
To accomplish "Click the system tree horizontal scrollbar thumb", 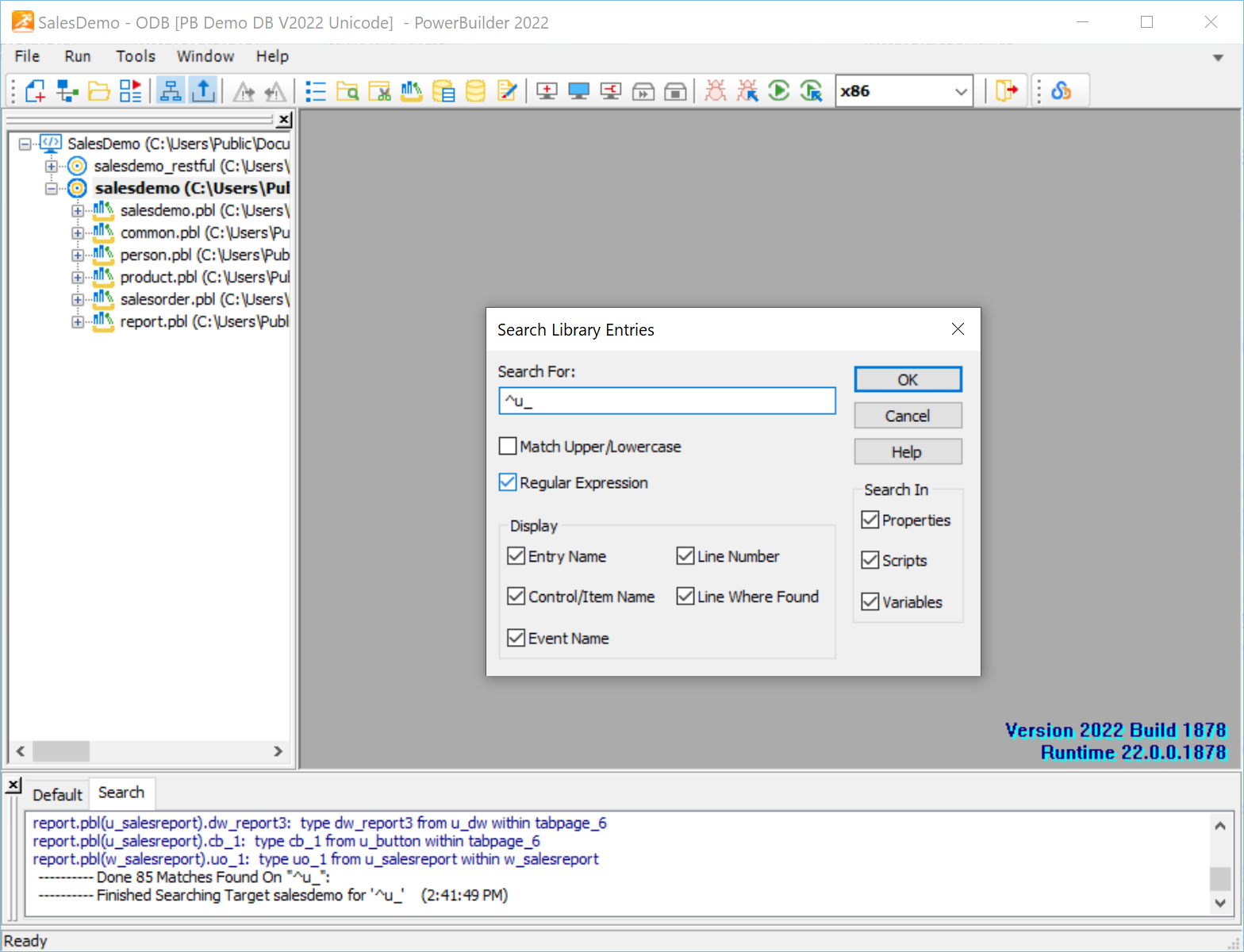I will tap(61, 750).
